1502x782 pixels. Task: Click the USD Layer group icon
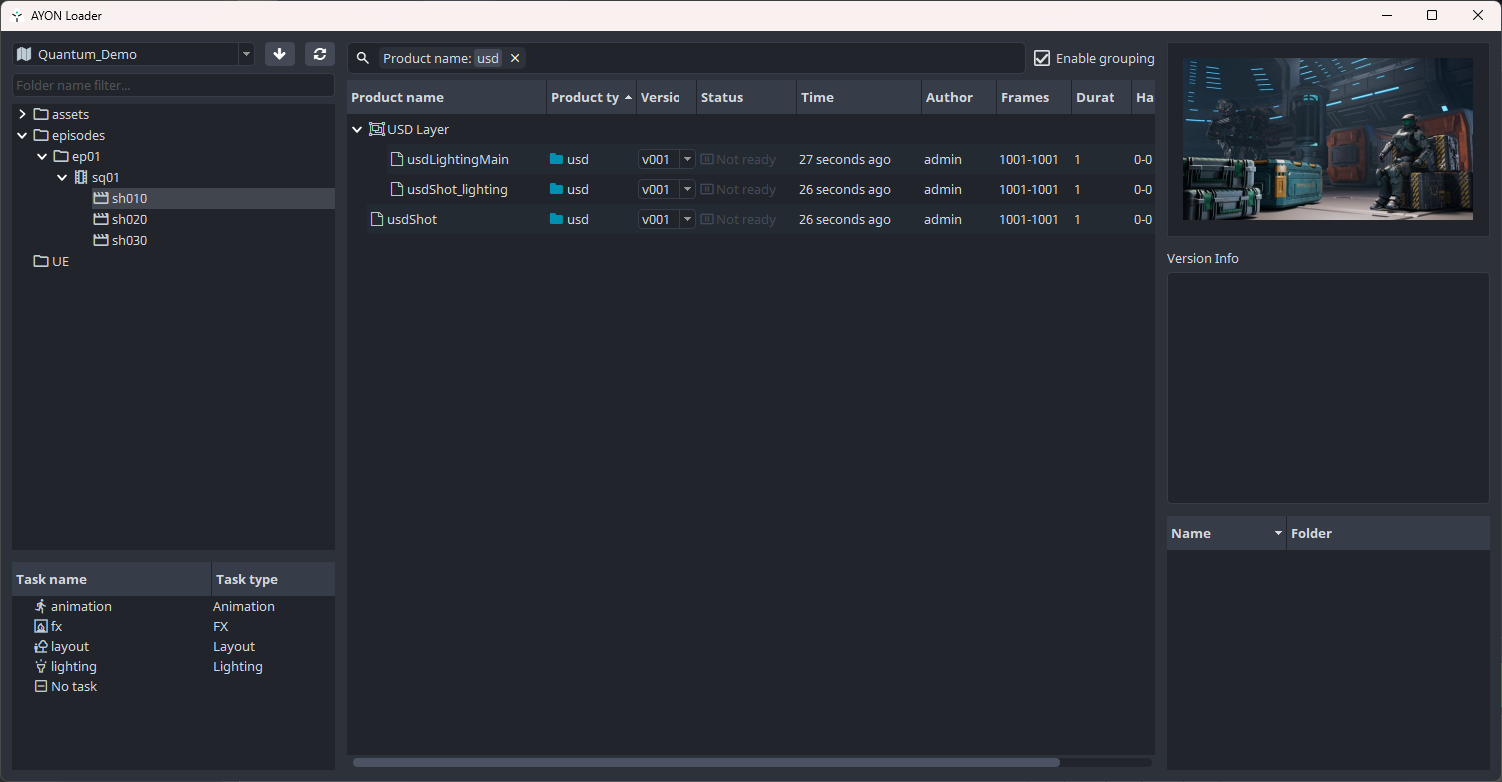(x=377, y=129)
